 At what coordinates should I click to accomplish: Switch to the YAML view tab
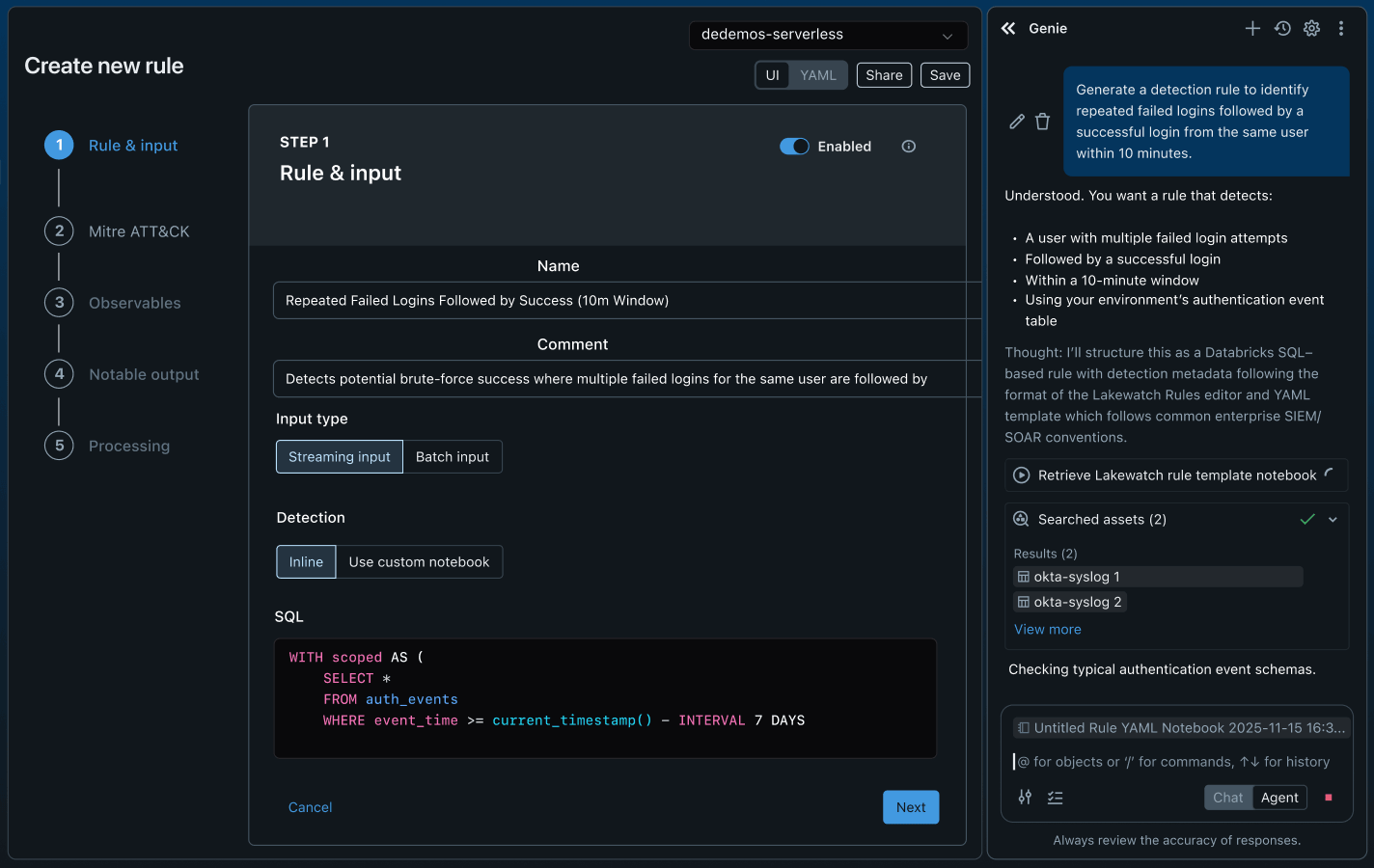818,75
